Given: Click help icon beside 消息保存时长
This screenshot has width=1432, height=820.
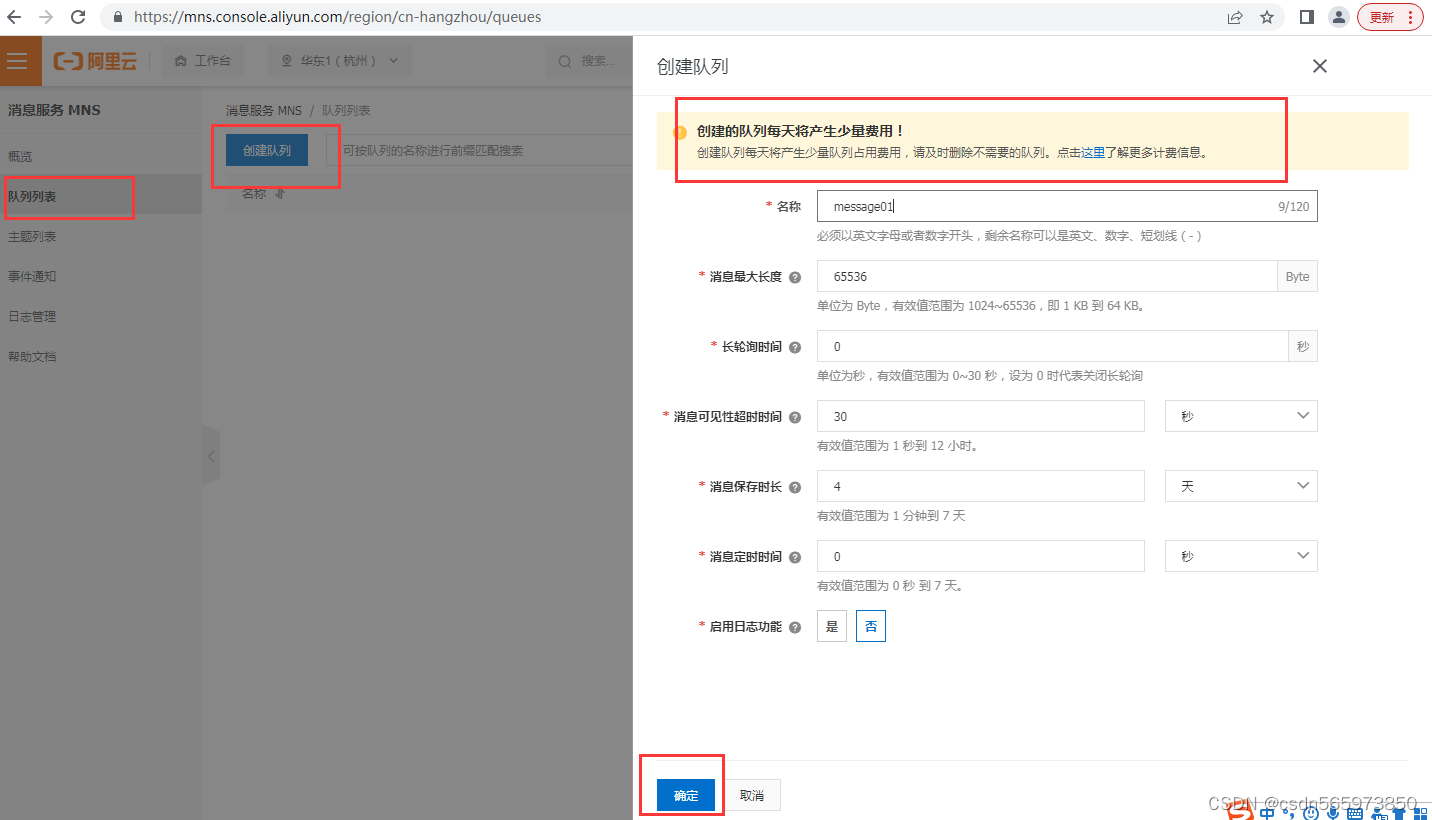Looking at the screenshot, I should (x=795, y=487).
